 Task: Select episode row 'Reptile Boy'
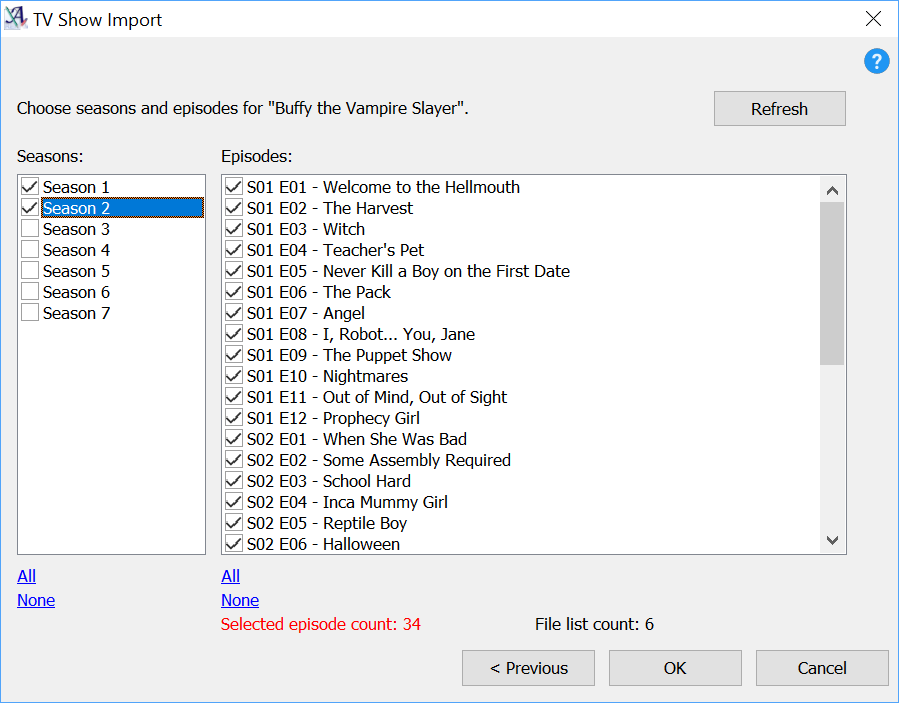pyautogui.click(x=327, y=524)
